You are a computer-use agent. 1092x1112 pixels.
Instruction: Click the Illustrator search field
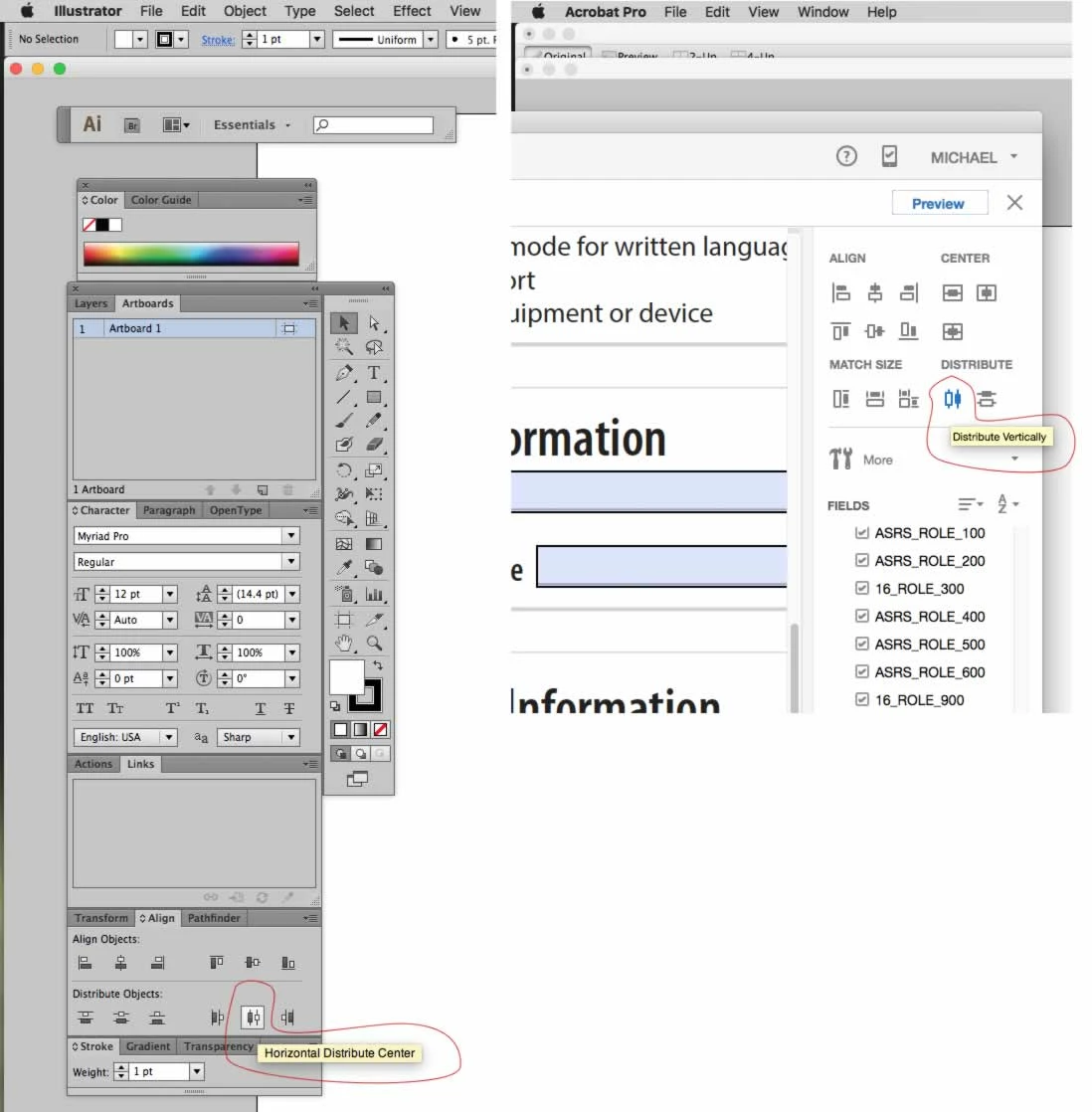373,124
